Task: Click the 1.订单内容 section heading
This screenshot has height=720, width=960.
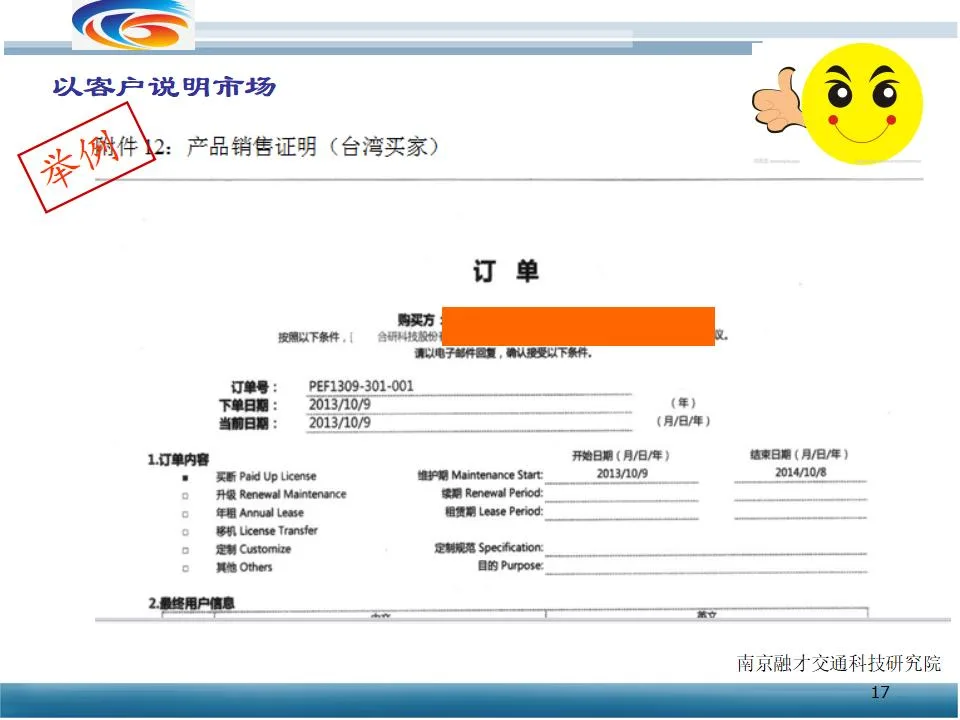Action: click(x=178, y=460)
